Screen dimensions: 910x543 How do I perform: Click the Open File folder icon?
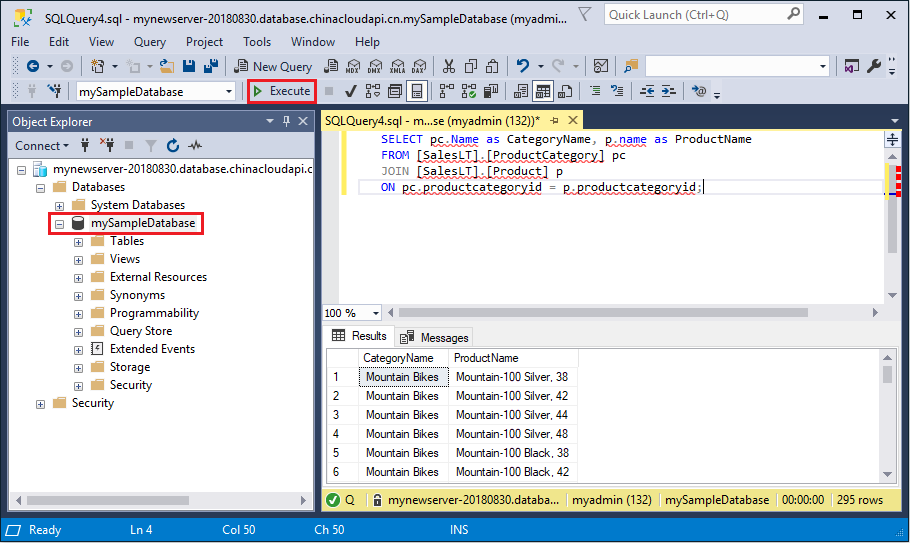tap(167, 66)
